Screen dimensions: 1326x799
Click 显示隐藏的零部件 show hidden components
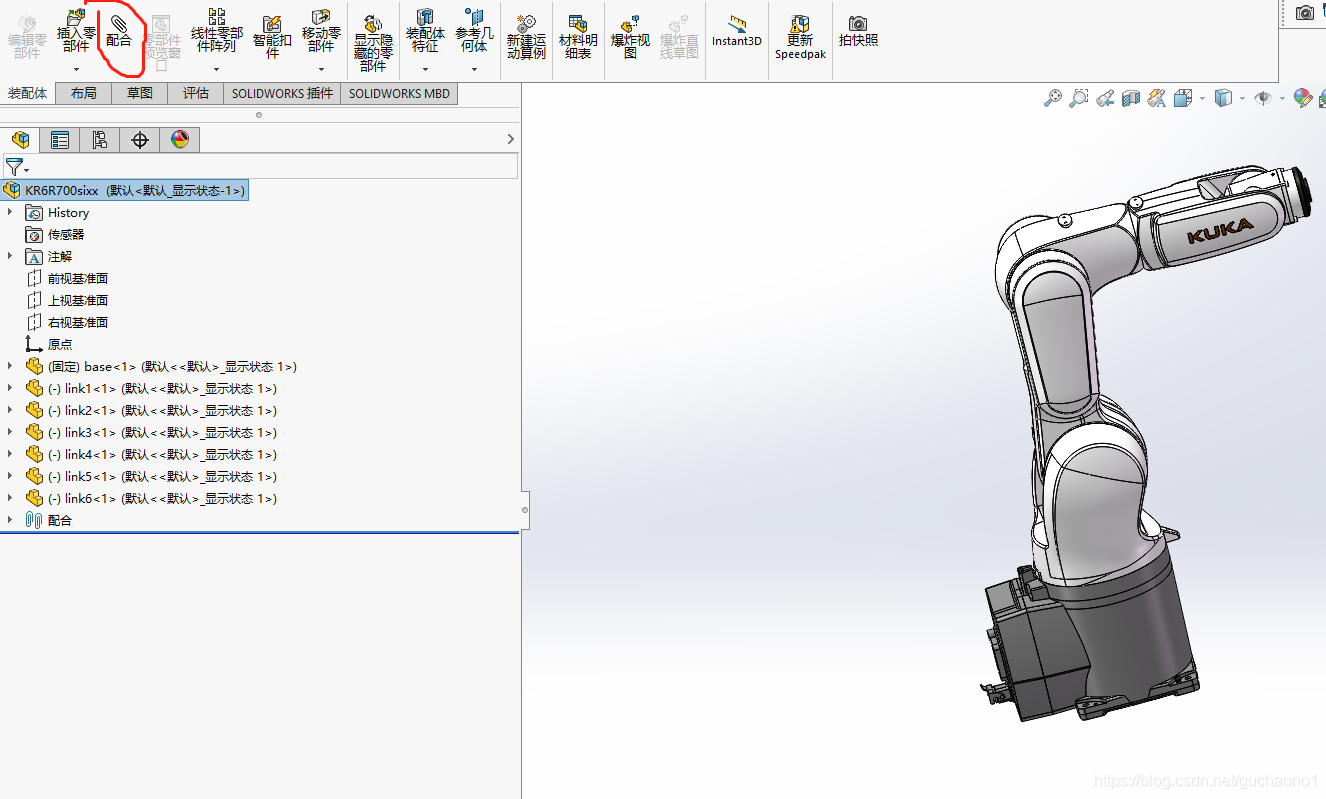coord(373,44)
